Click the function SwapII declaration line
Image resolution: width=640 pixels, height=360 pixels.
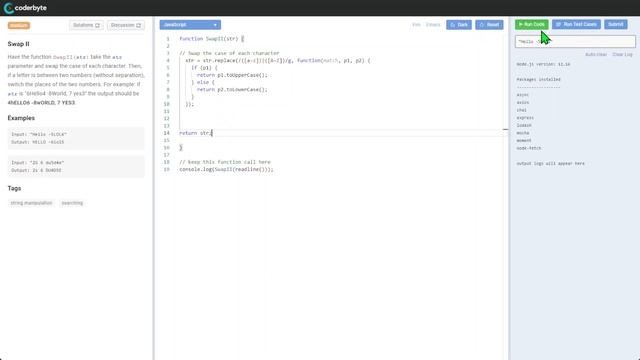pyautogui.click(x=211, y=39)
